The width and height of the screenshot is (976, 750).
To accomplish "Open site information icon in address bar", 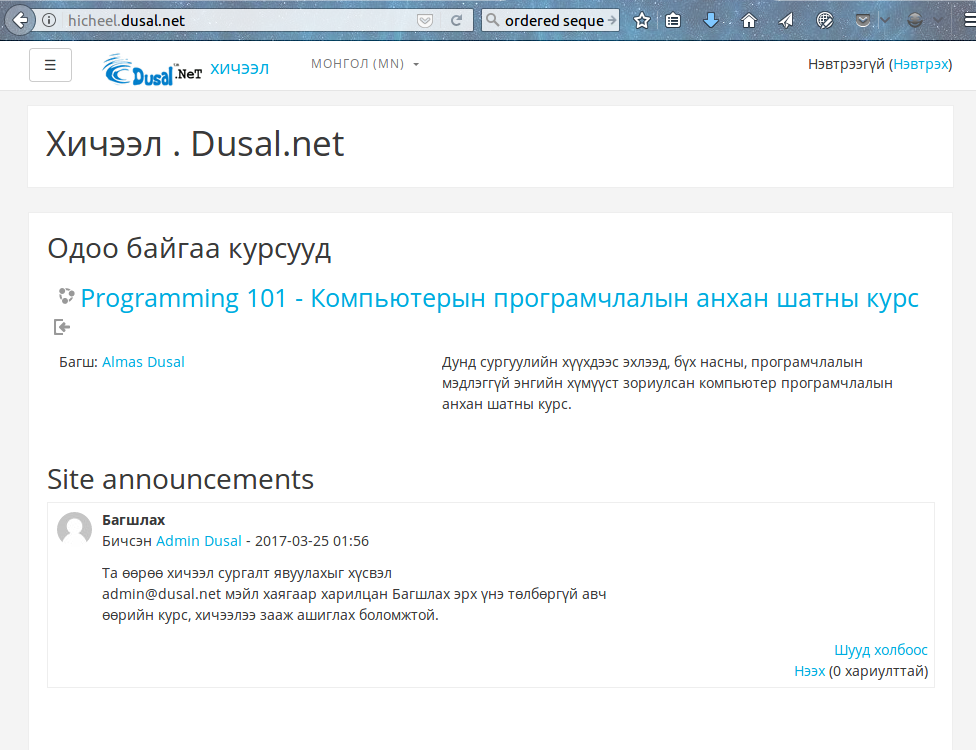I will pos(49,21).
